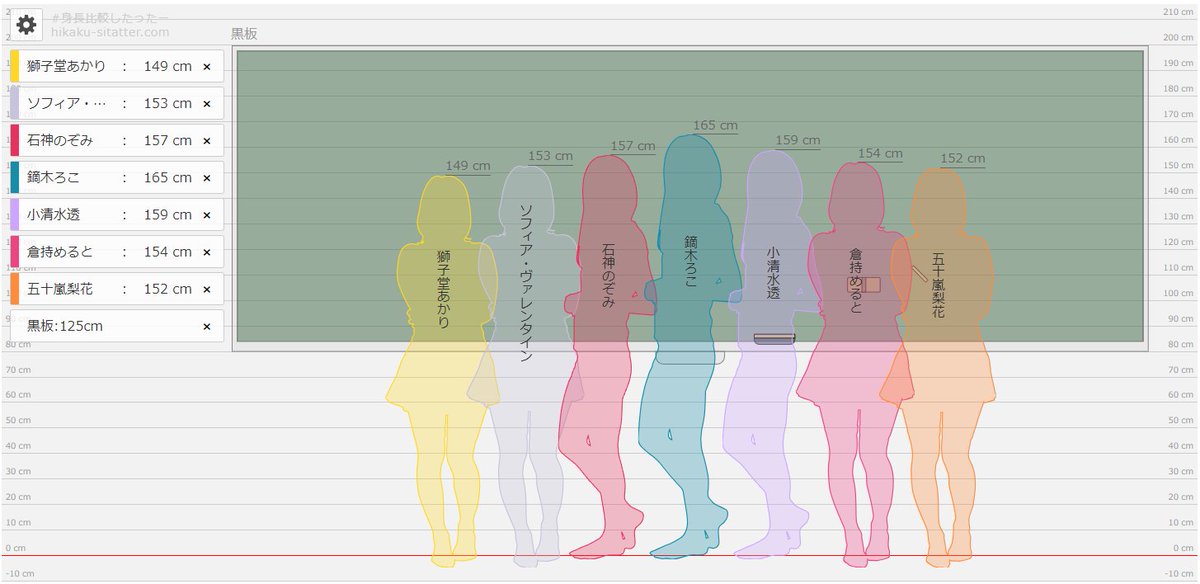Remove 小清水透 entry with its × button

(x=207, y=215)
